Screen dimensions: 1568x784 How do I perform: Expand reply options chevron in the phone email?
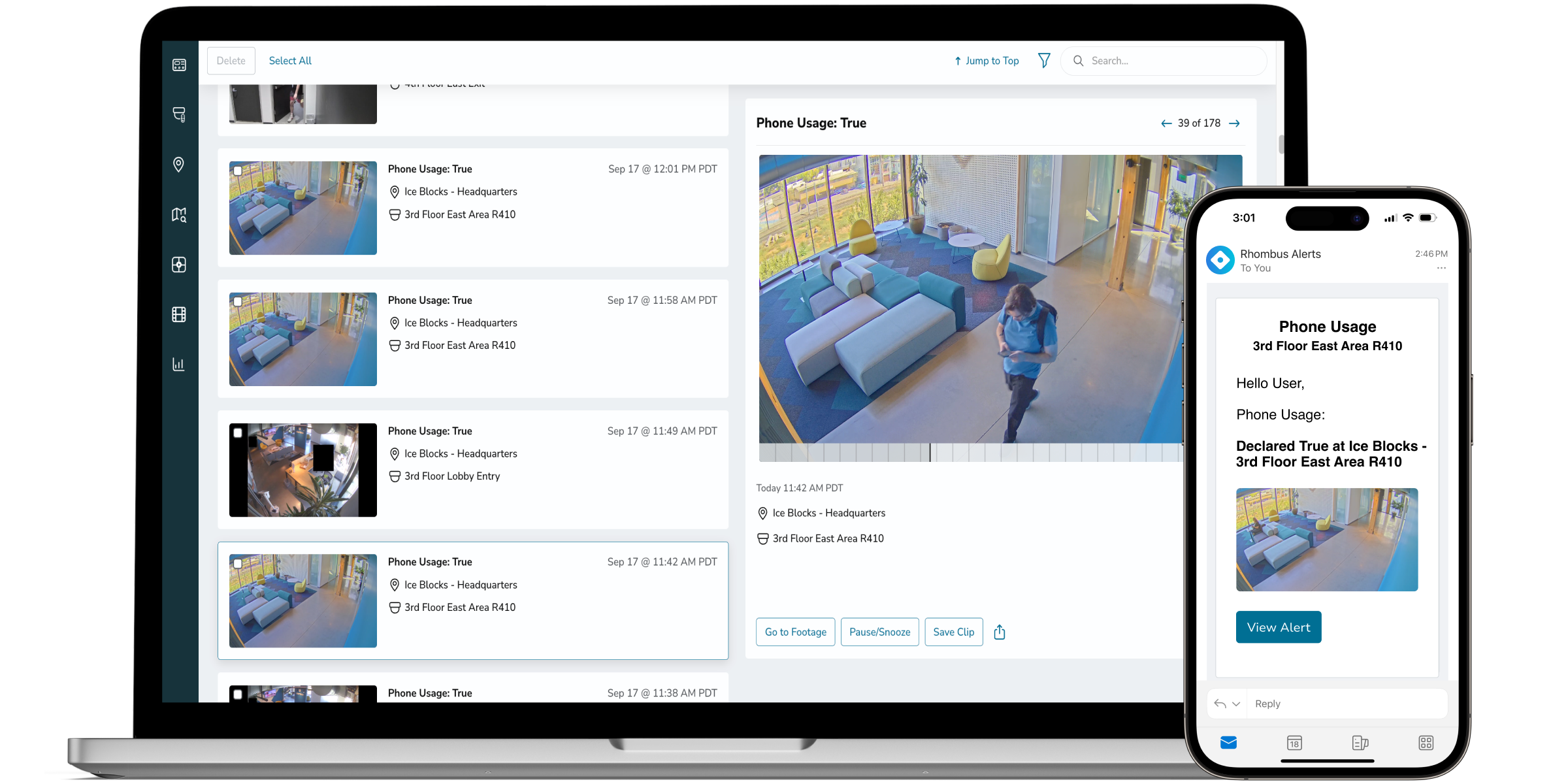pyautogui.click(x=1236, y=704)
